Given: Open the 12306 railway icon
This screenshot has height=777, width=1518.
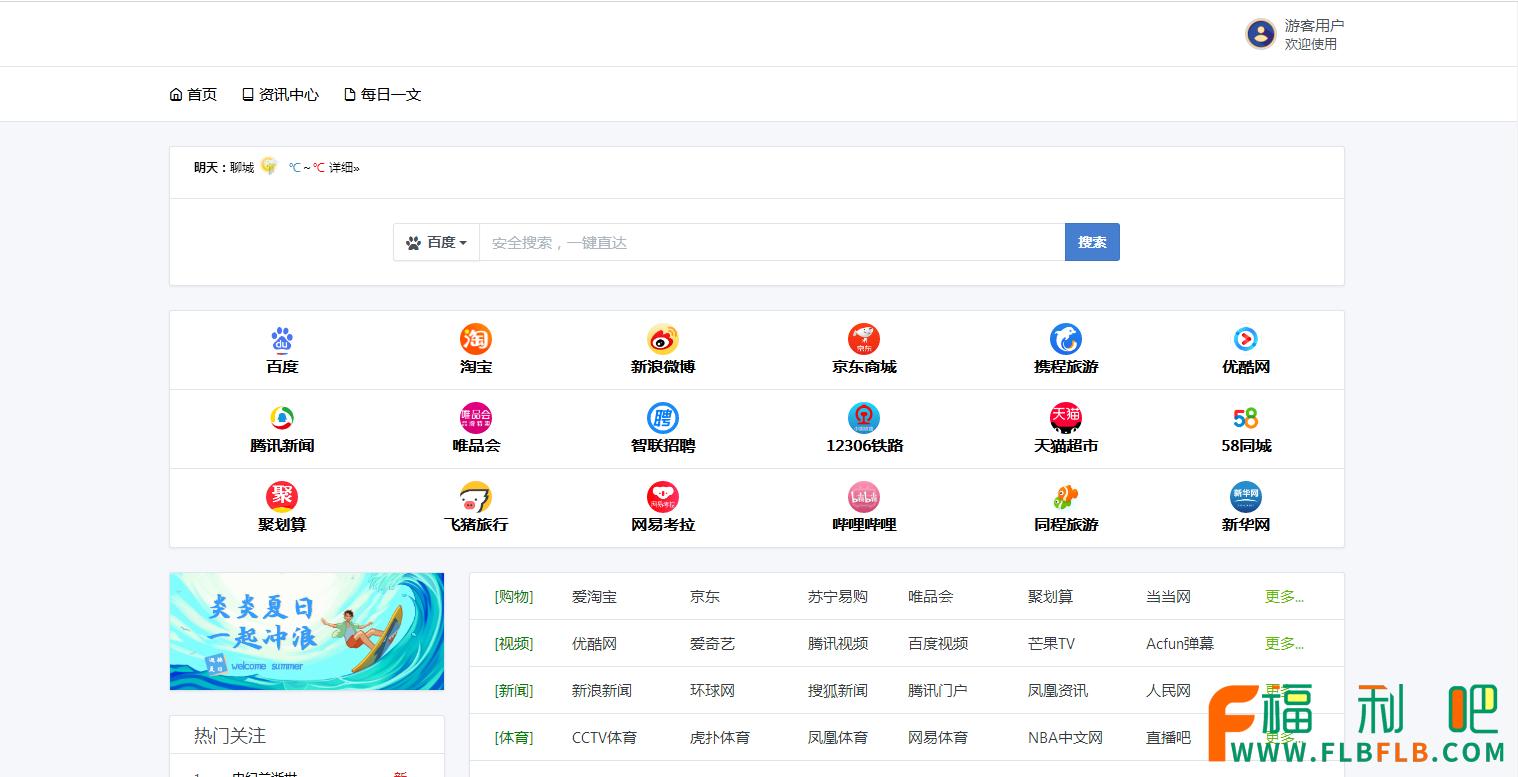Looking at the screenshot, I should pyautogui.click(x=864, y=418).
